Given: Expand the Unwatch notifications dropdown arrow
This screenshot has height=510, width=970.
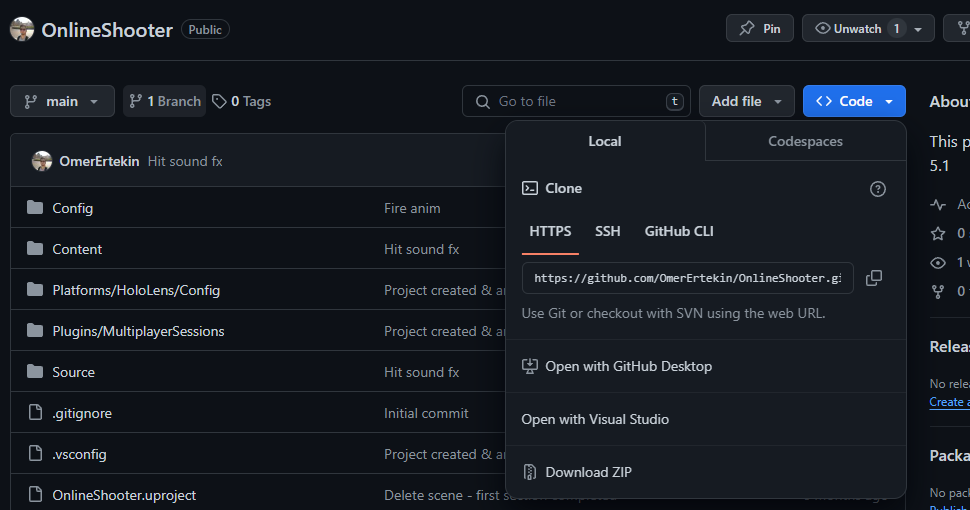Looking at the screenshot, I should tap(919, 29).
